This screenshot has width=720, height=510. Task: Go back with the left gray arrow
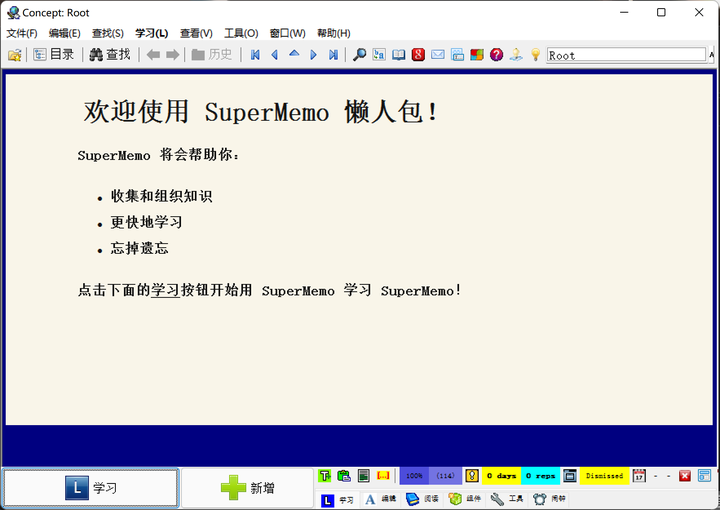153,55
